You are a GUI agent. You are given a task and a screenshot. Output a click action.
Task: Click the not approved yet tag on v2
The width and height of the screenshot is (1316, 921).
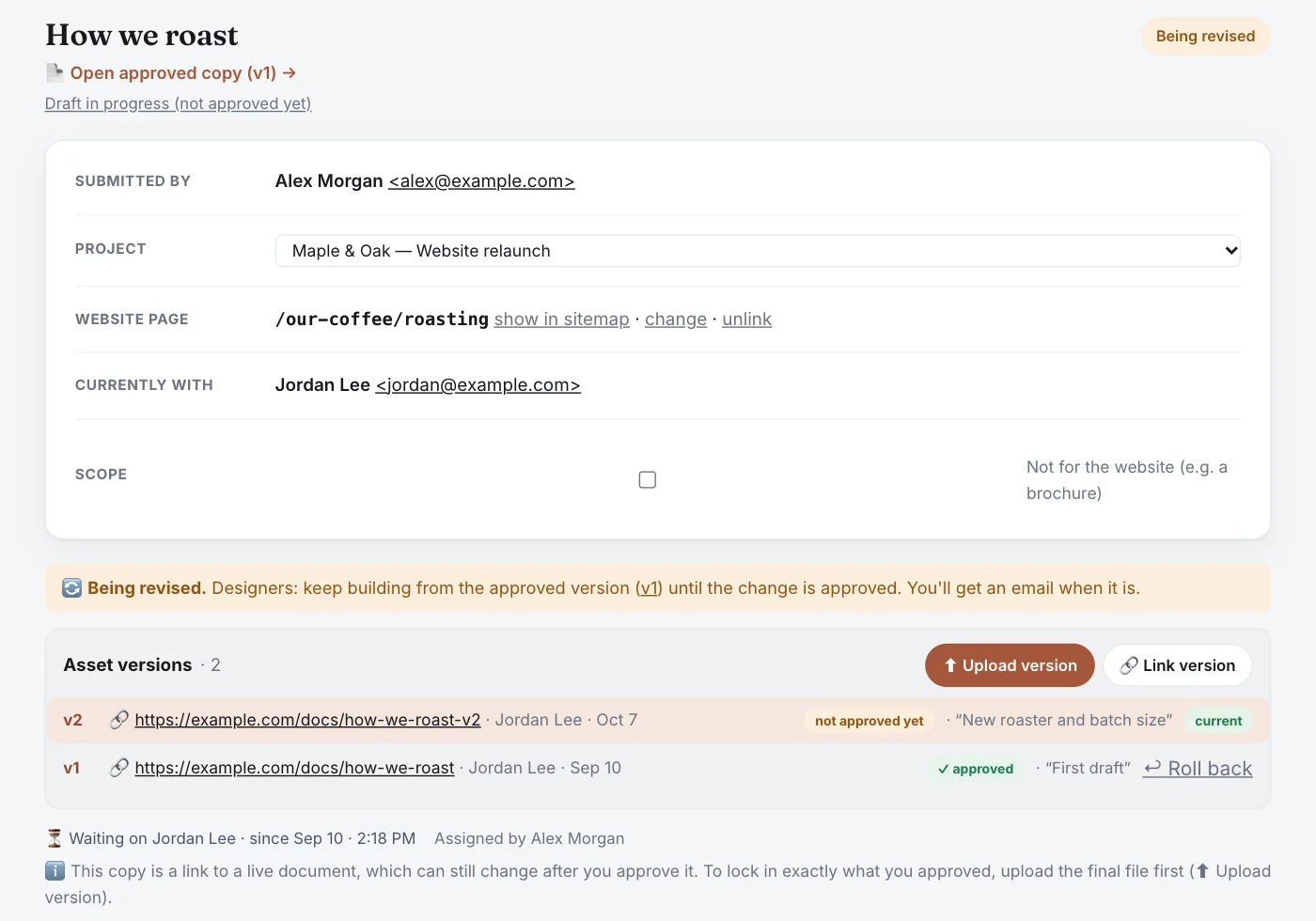pos(869,721)
